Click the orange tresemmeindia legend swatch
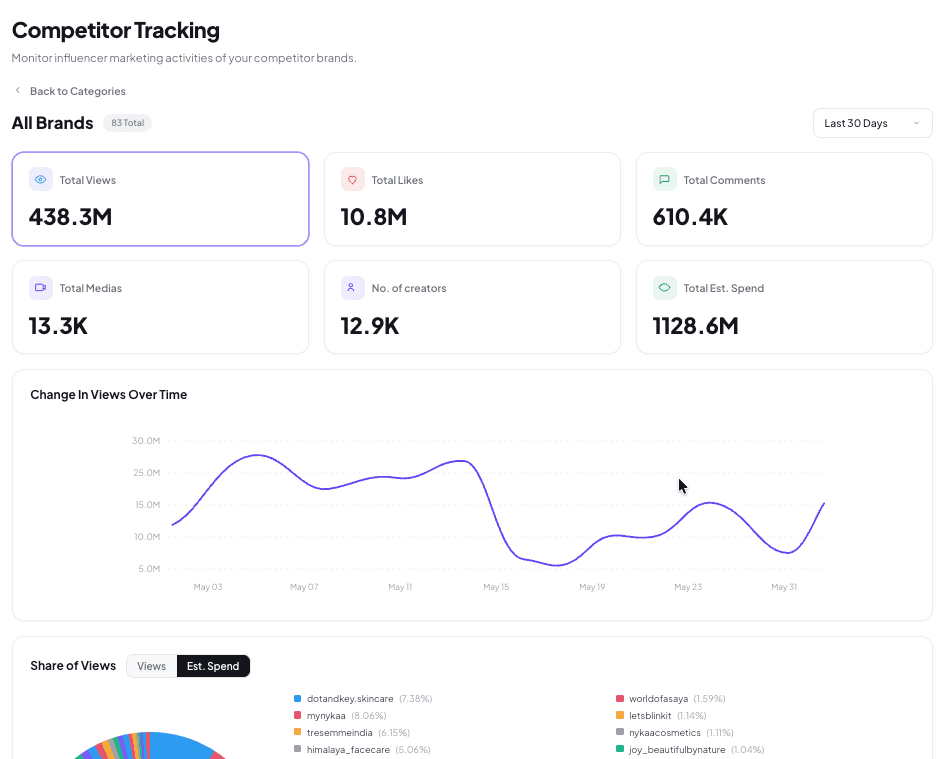This screenshot has width=943, height=759. [297, 733]
